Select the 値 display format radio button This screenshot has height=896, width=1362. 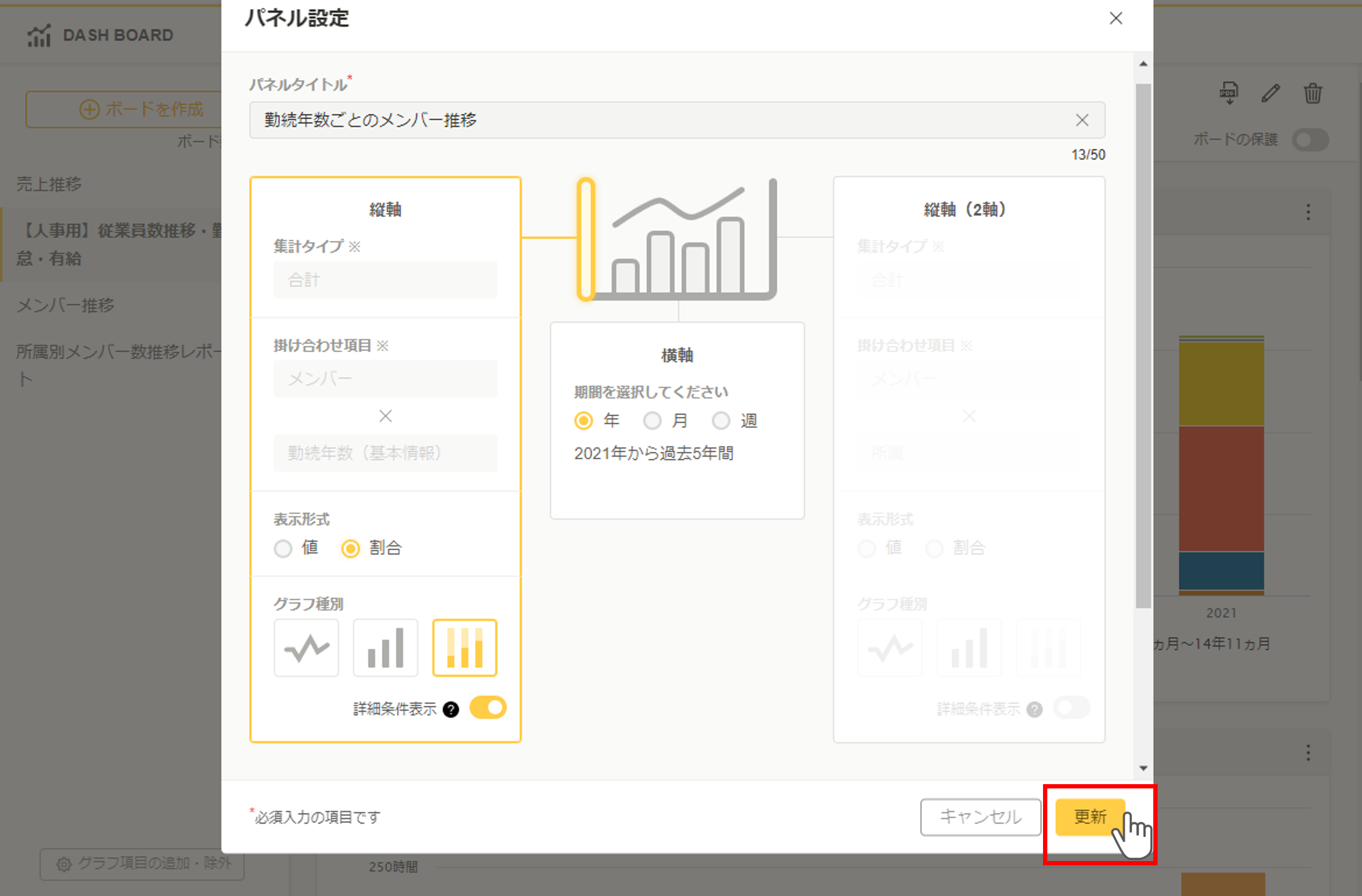283,549
